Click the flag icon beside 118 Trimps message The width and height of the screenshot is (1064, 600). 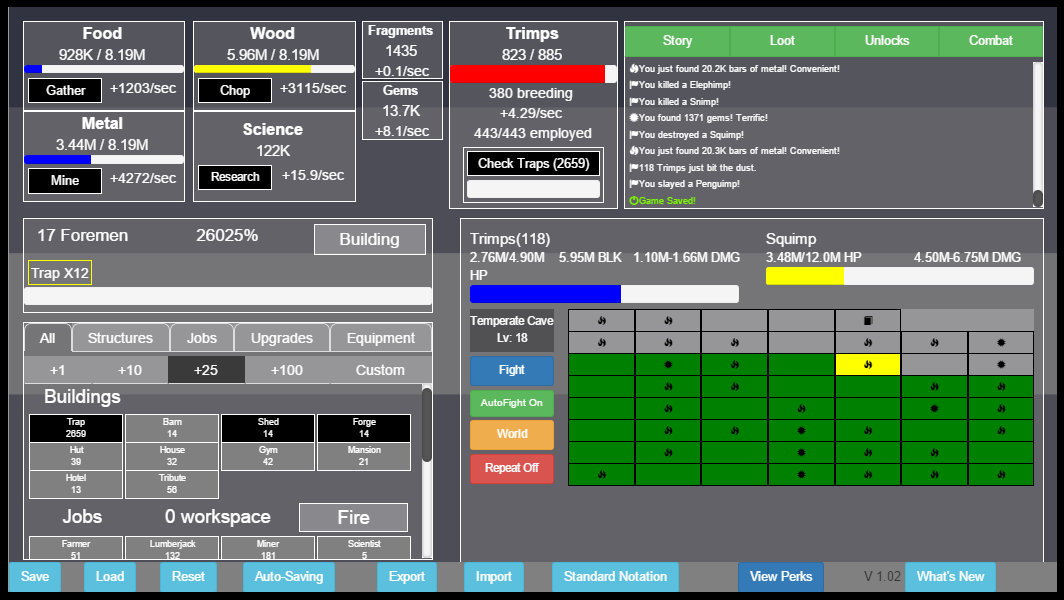633,168
